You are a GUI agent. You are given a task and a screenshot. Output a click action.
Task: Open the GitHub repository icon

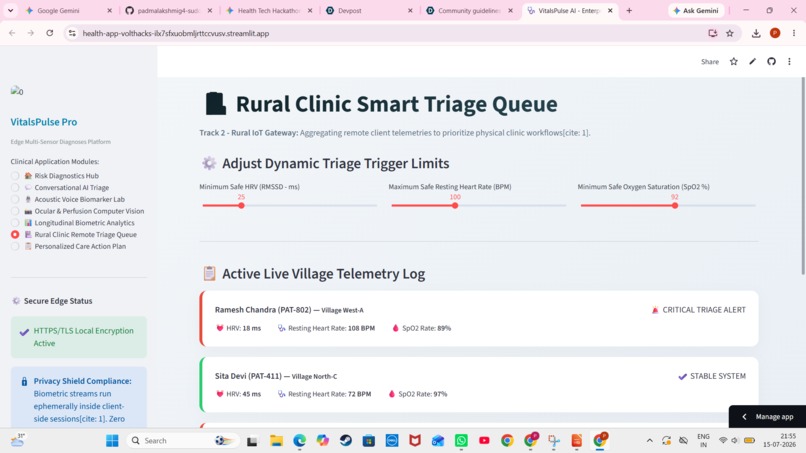coord(771,62)
